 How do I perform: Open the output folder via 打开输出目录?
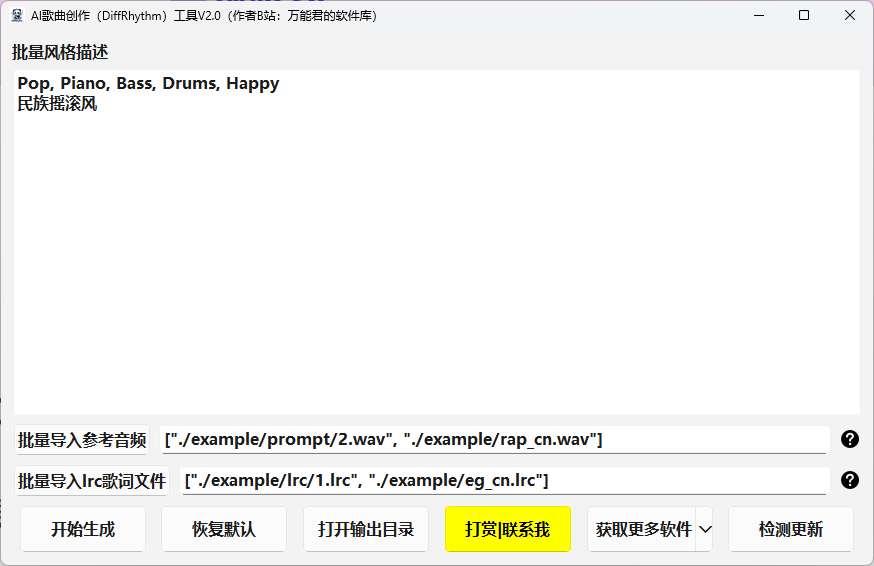366,529
